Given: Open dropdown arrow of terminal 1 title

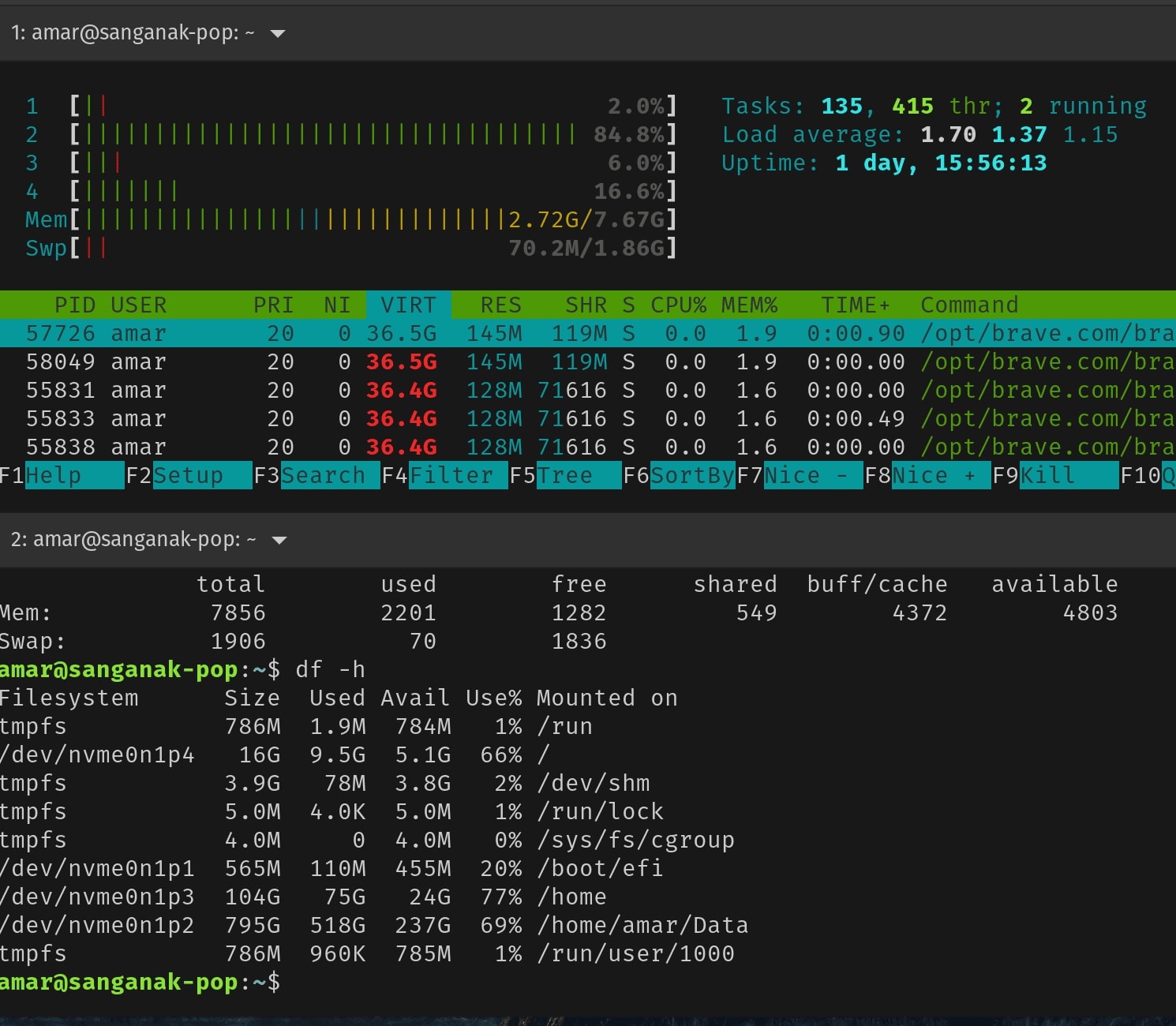Looking at the screenshot, I should [x=277, y=34].
